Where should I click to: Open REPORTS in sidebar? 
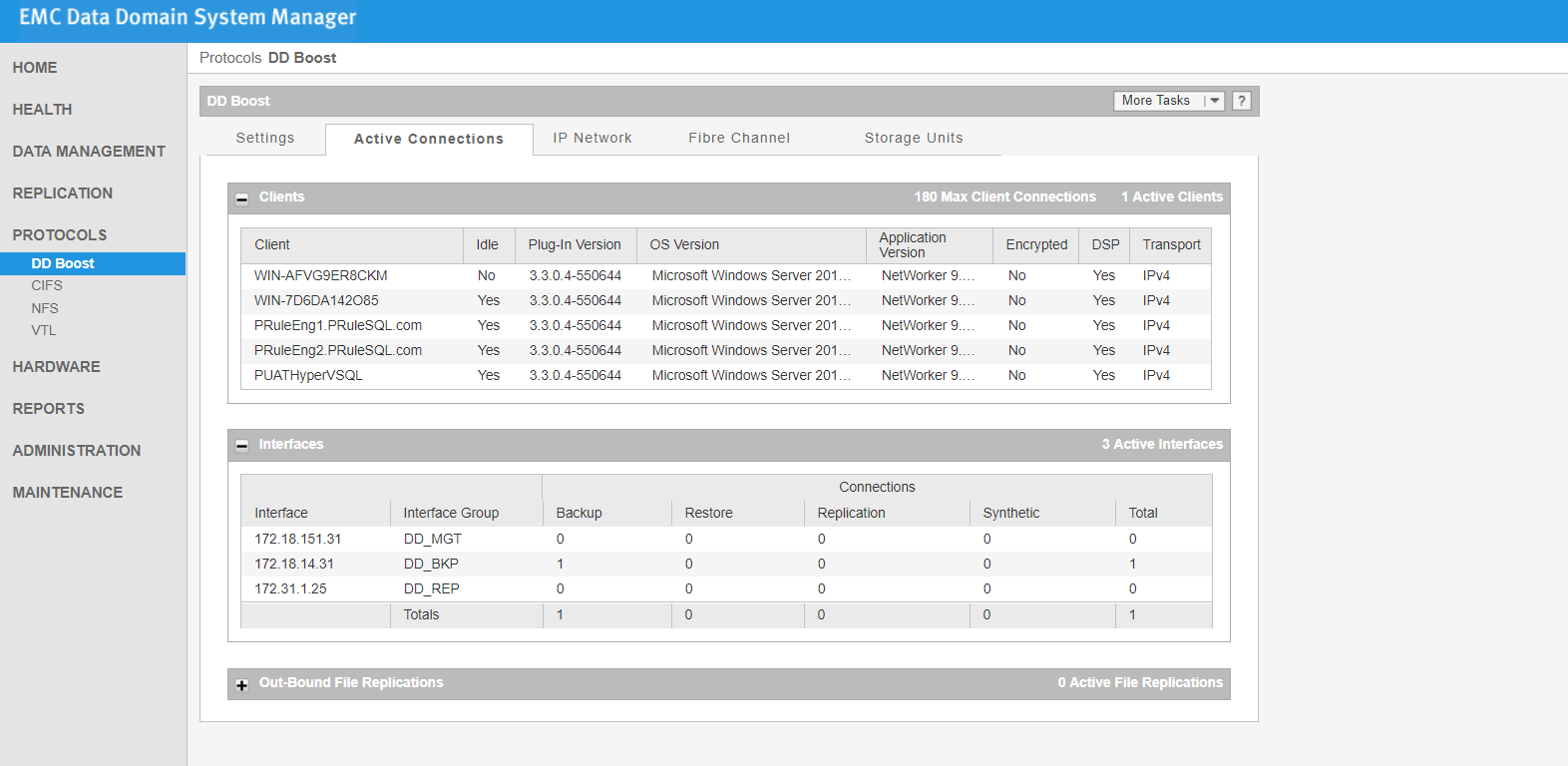pyautogui.click(x=49, y=409)
